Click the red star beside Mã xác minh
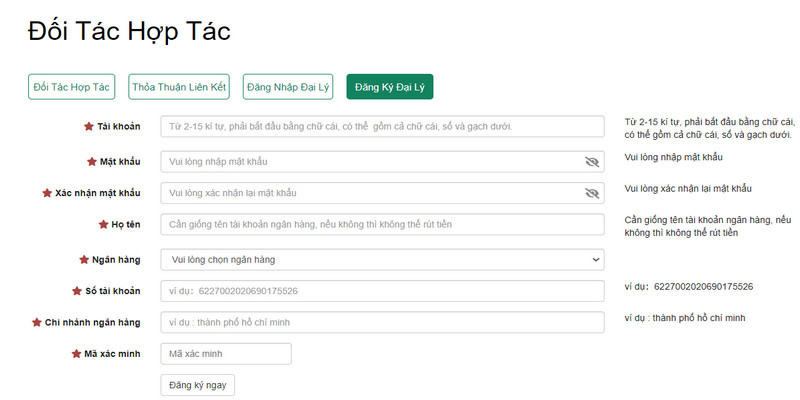Screen dimensions: 800x400 (x=75, y=353)
